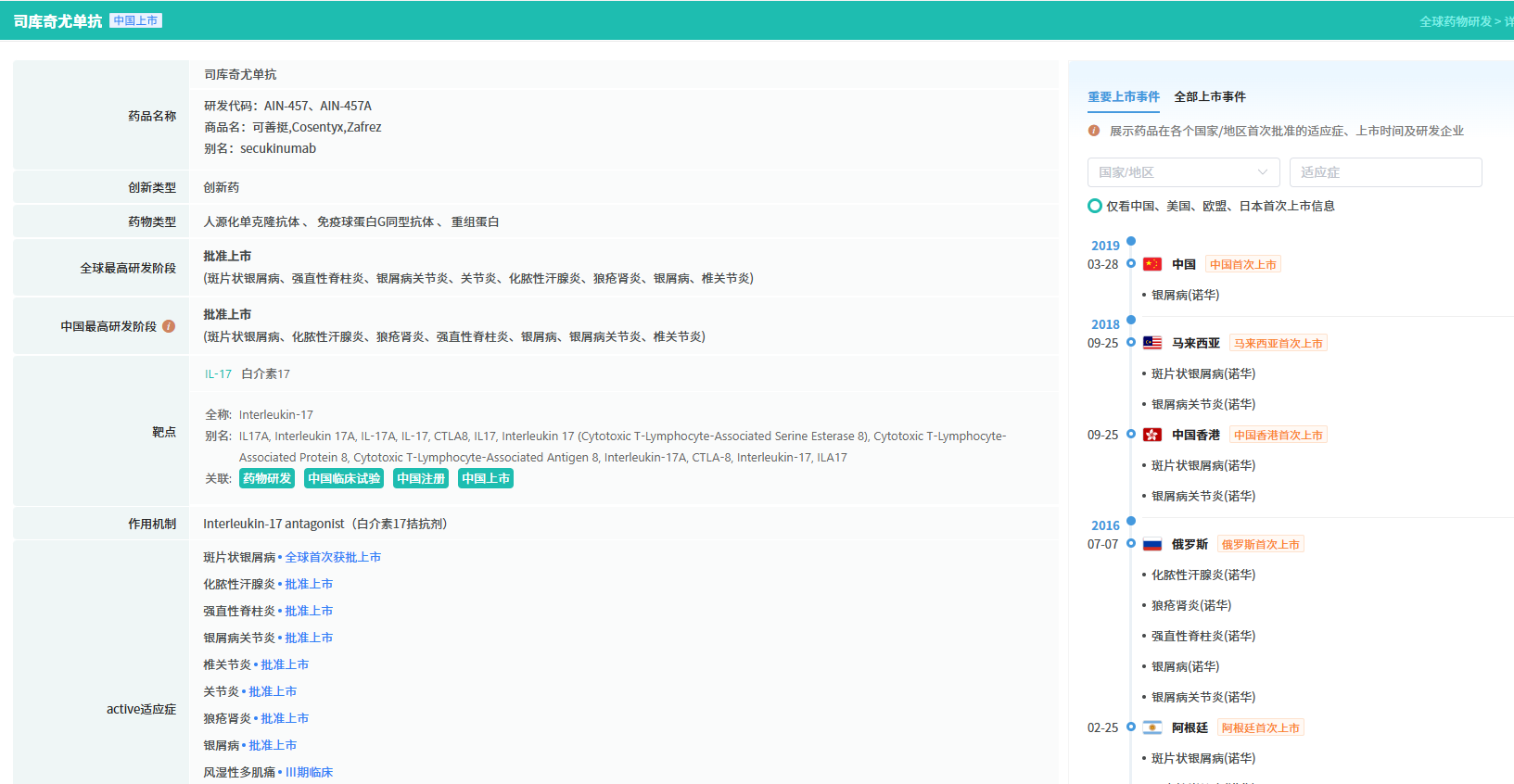This screenshot has width=1514, height=784.
Task: Click 斑片状银屑病(诺华) under Malaysia entry
Action: (x=1203, y=373)
